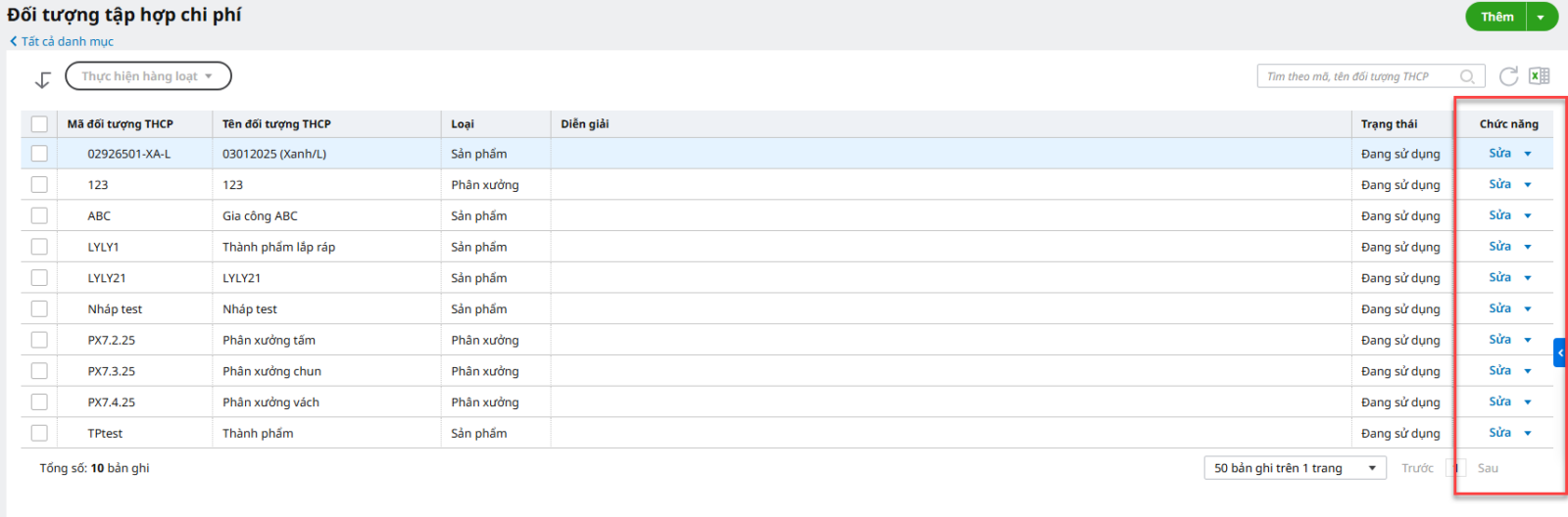Screen dimensions: 1568x517
Task: Click the refresh icon beside search box
Action: [1508, 76]
